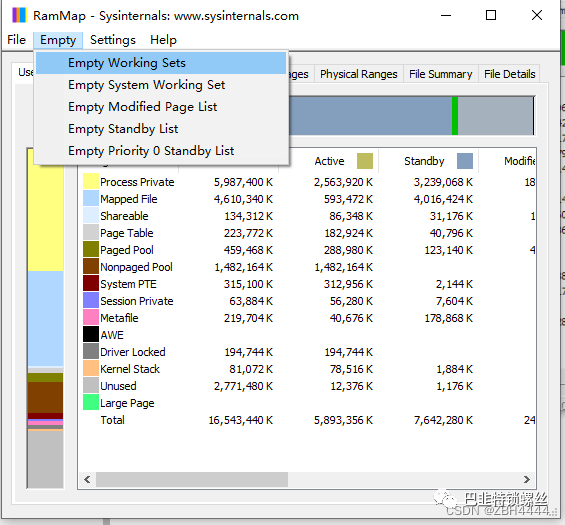
Task: Click the 4,016,424 K Mapped File standby value
Action: [443, 199]
